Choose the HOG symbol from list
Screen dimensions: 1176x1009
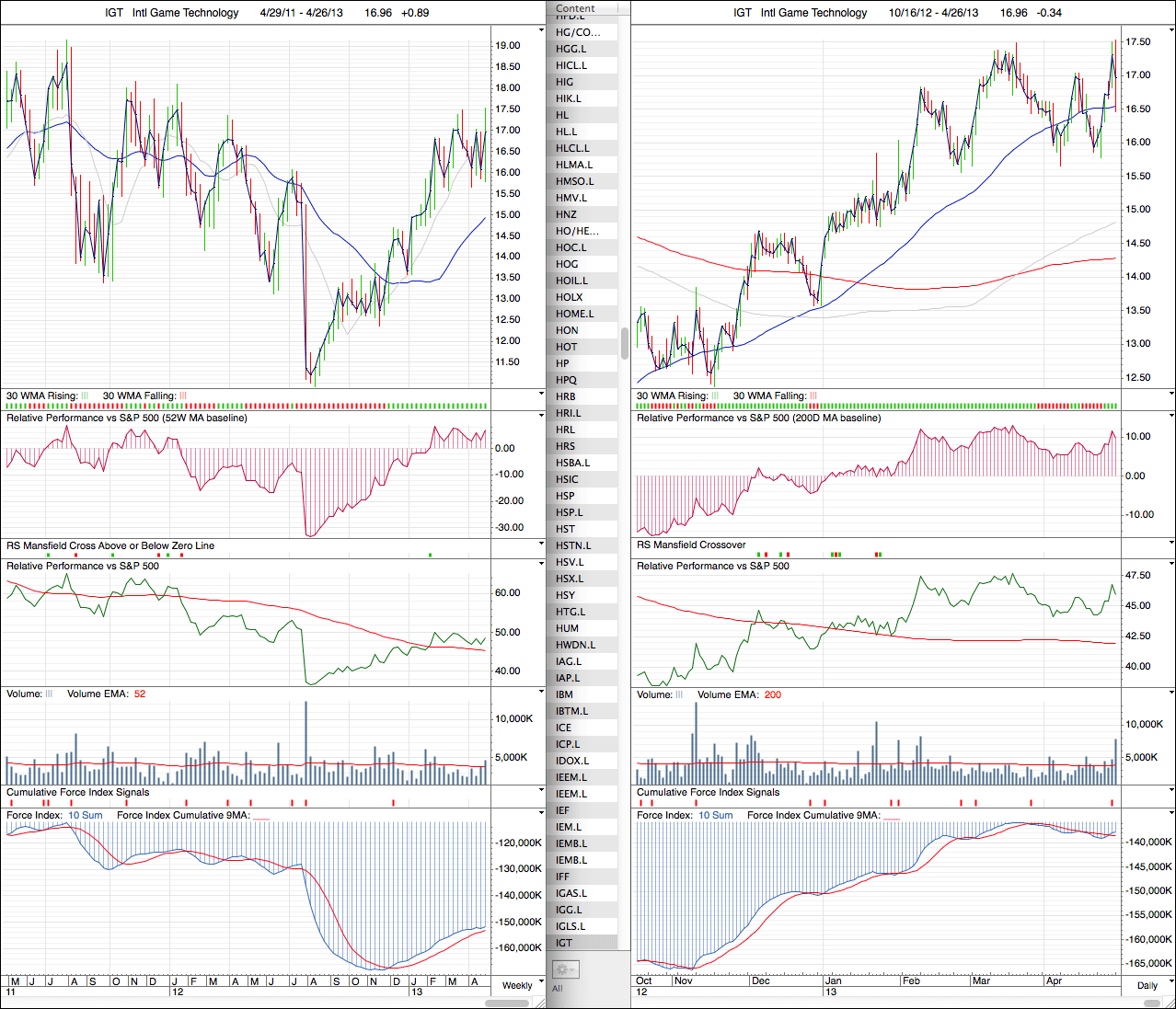point(567,264)
